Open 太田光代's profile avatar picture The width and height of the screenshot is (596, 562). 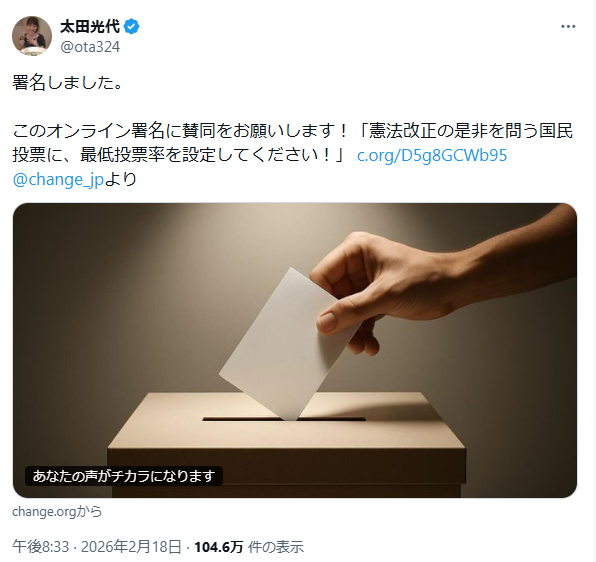tap(32, 36)
